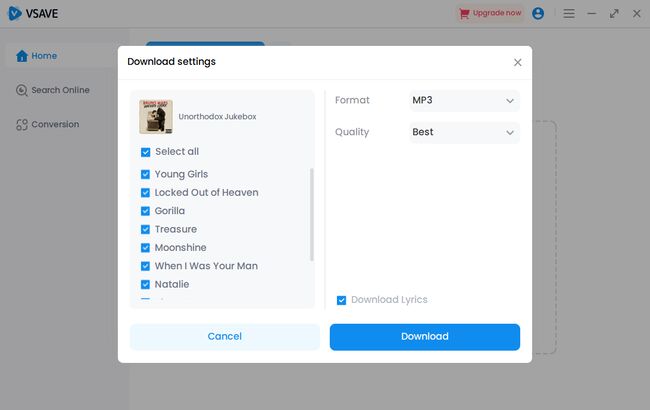Click the VSAVE logo icon
The height and width of the screenshot is (410, 650).
pos(15,13)
